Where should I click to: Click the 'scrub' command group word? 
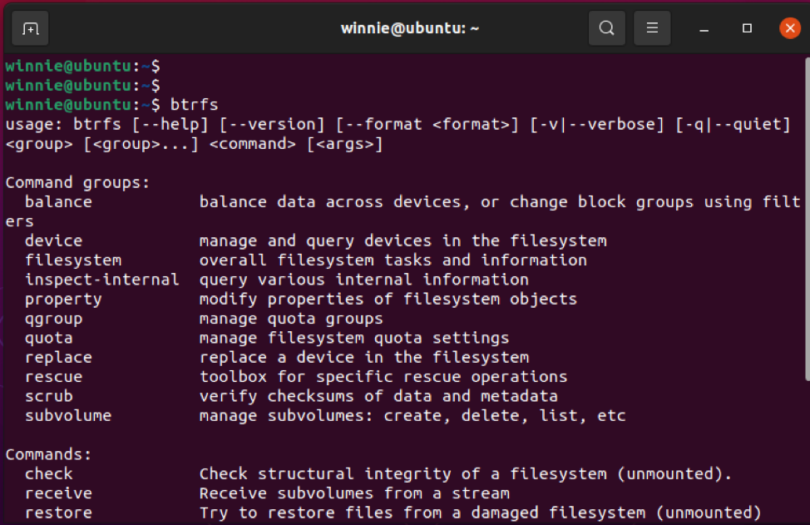(49, 396)
